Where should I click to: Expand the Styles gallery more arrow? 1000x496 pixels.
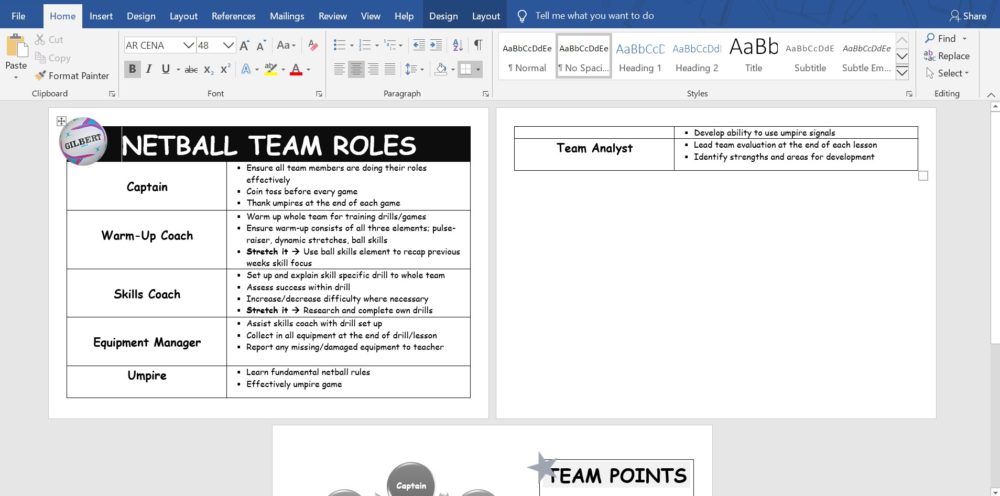[902, 73]
